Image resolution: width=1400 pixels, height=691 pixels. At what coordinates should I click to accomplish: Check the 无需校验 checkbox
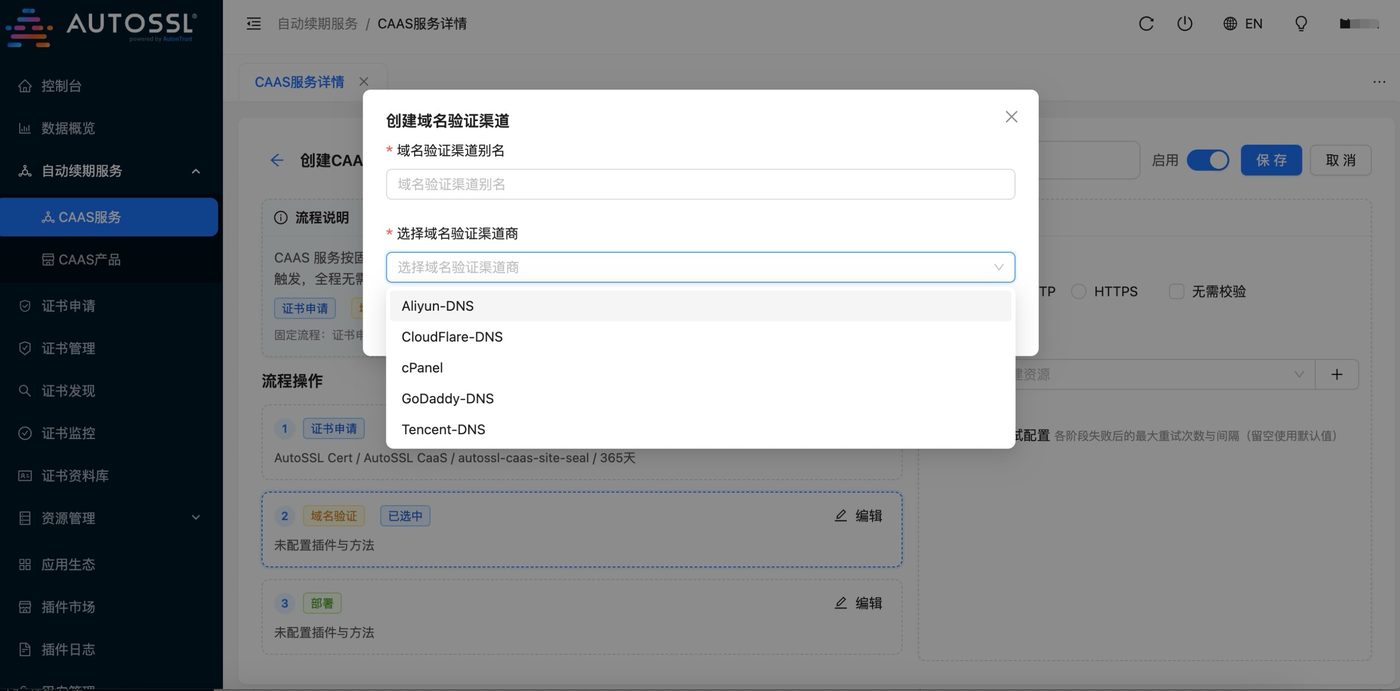click(1177, 291)
